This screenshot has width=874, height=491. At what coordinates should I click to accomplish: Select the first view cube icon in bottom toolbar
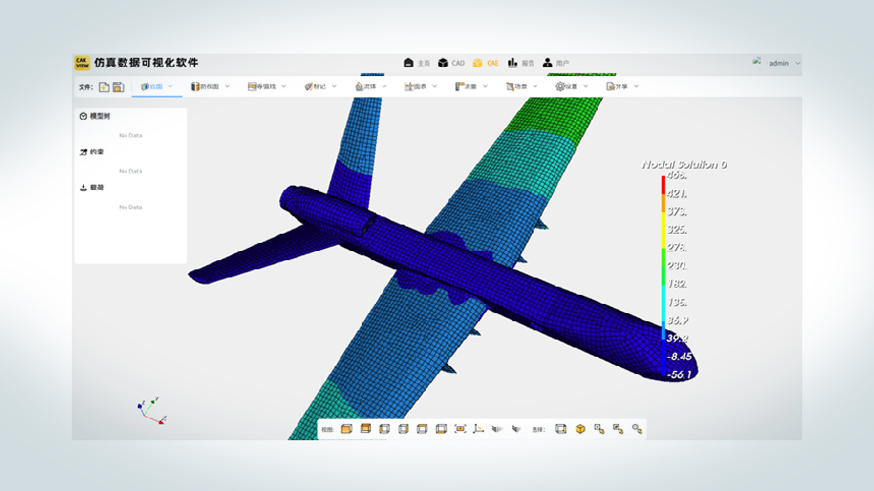(x=346, y=429)
